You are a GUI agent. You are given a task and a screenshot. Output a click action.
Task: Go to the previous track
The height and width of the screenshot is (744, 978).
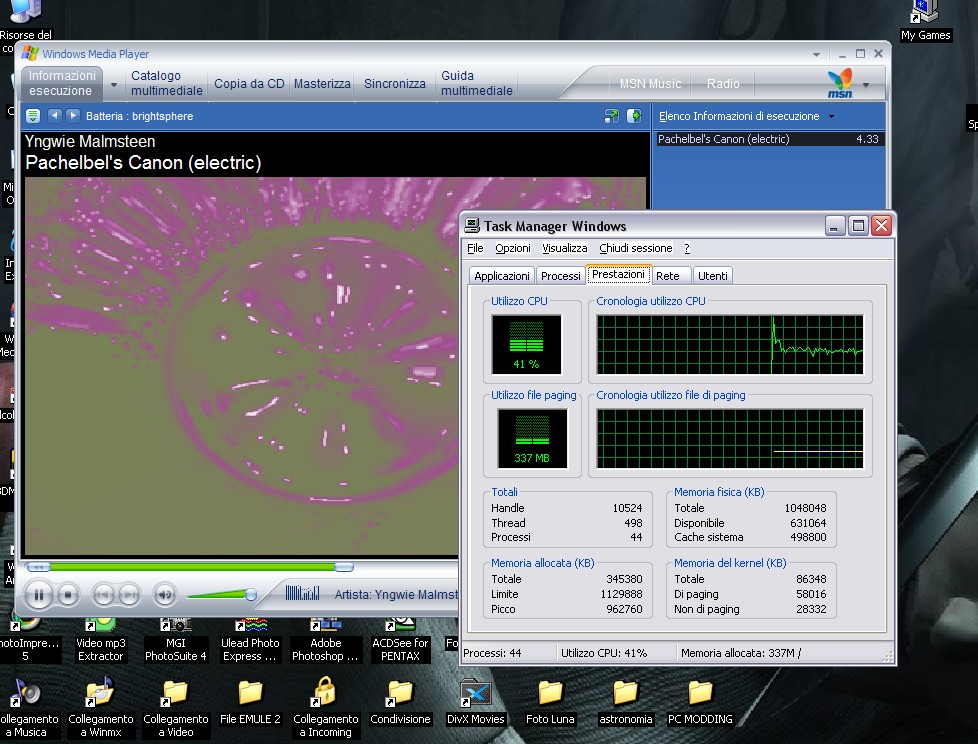103,595
